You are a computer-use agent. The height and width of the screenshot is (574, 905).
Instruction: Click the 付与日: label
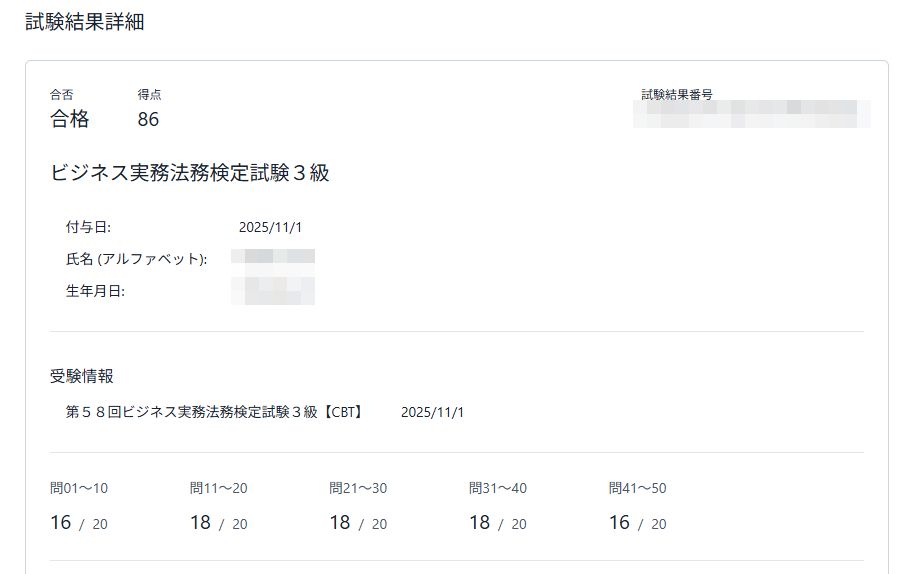[88, 227]
